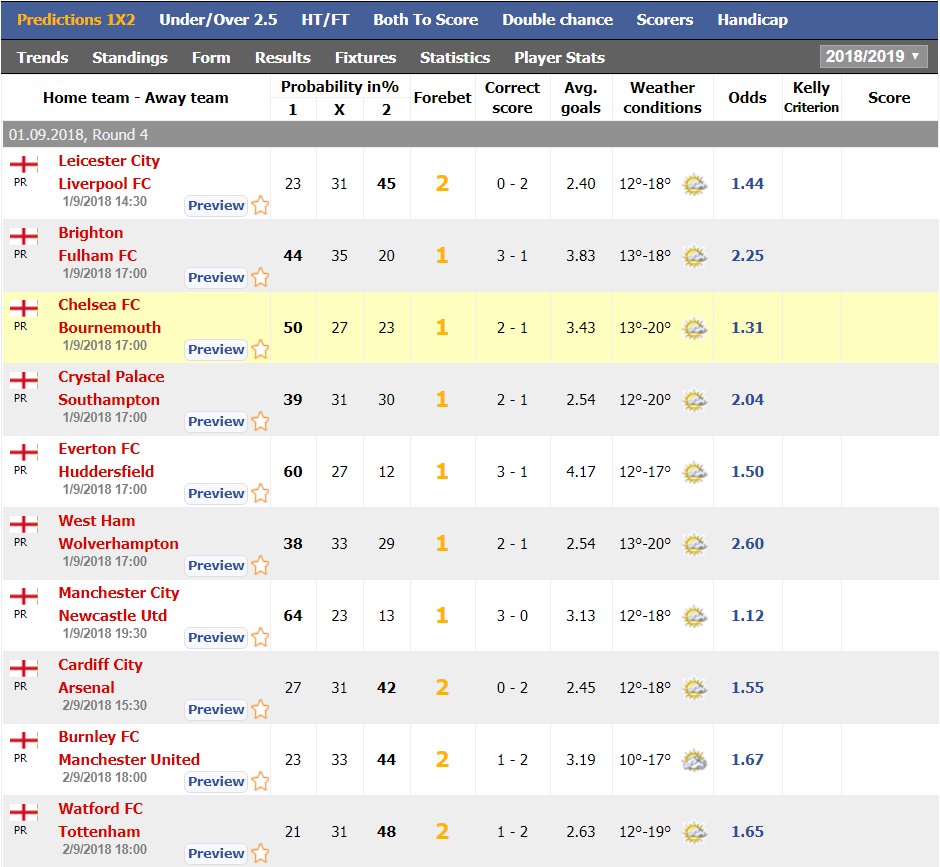Open the Both To Score tab
The image size is (940, 867).
[426, 20]
